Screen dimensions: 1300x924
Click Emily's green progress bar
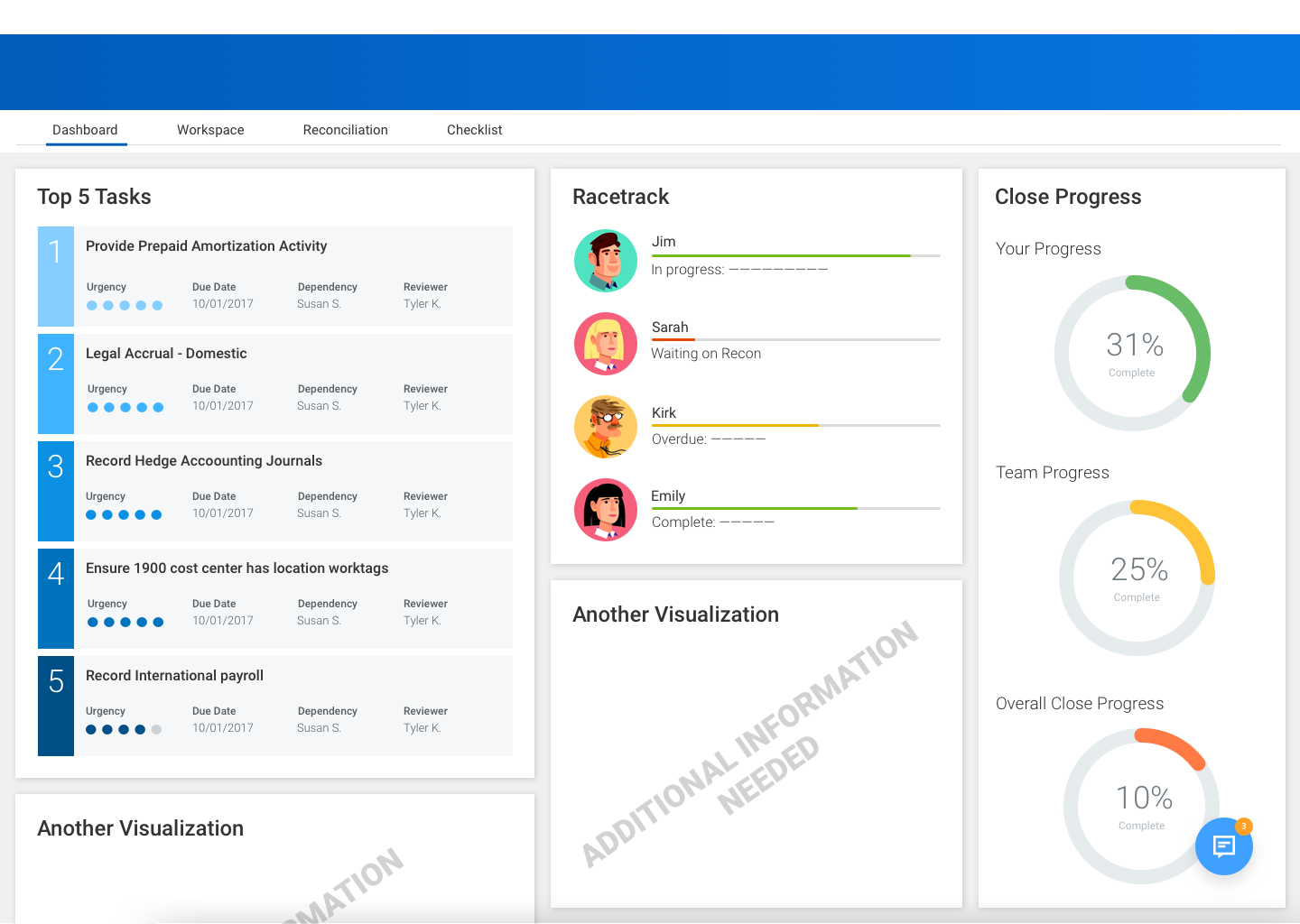click(x=755, y=508)
